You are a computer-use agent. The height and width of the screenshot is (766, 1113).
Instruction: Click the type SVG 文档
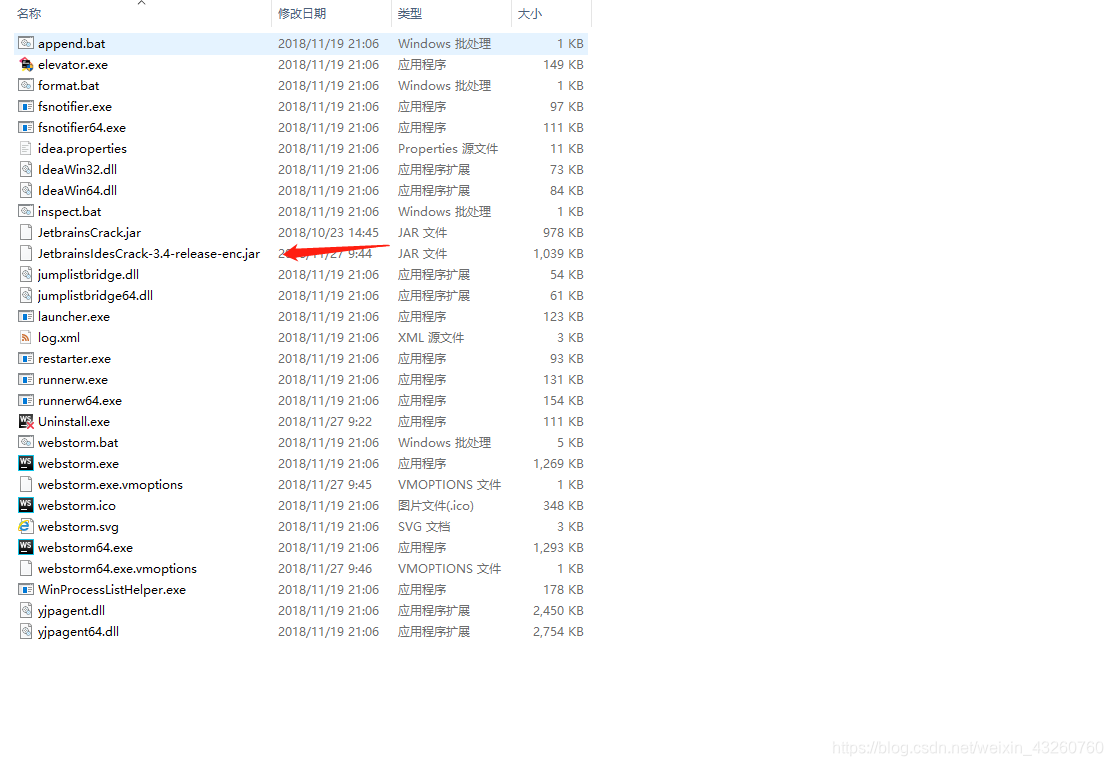click(x=424, y=527)
